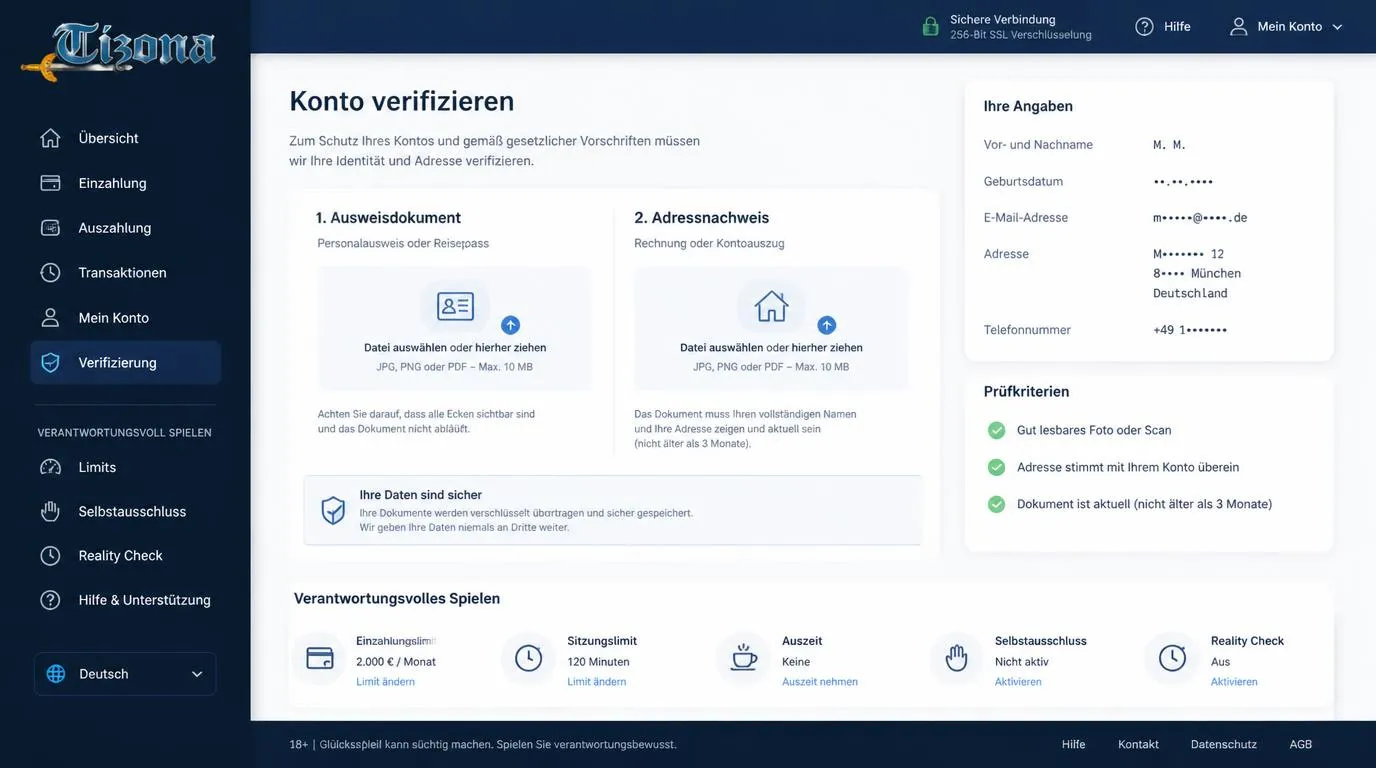Click the Einzahlungslimit card icon

click(319, 658)
